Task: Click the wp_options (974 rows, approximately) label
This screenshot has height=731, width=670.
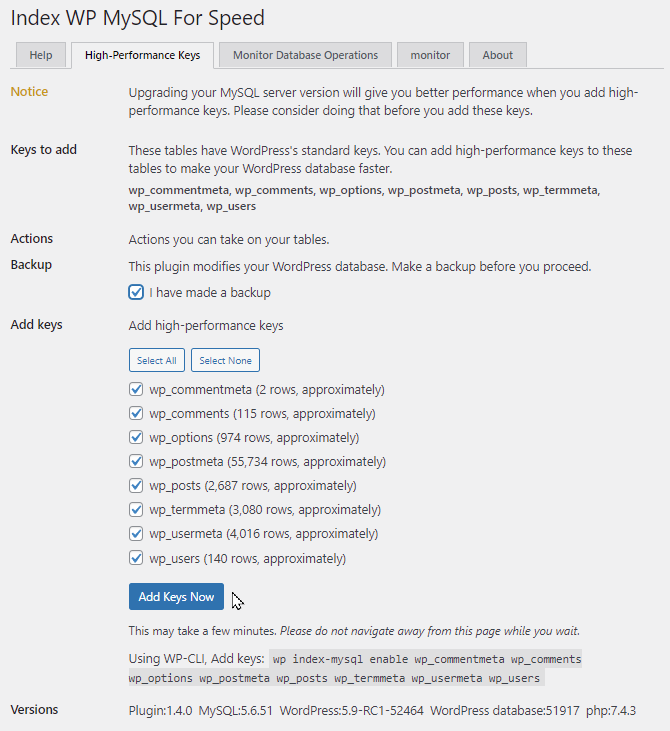Action: (254, 438)
